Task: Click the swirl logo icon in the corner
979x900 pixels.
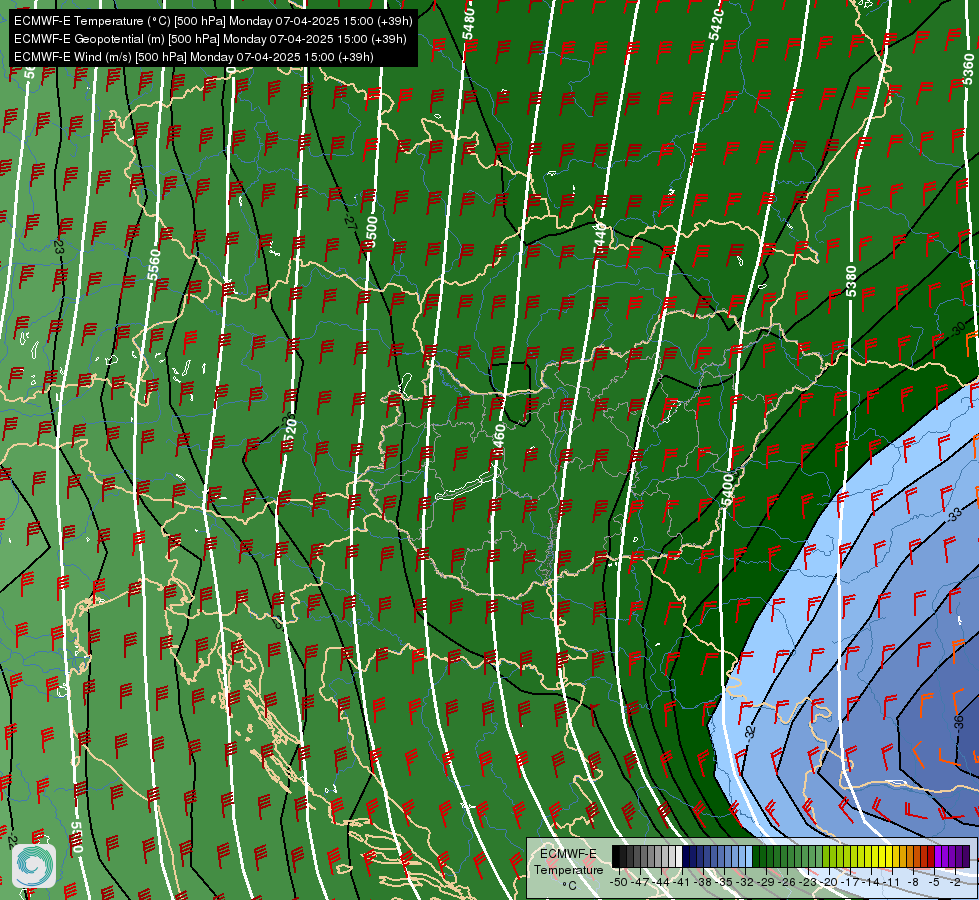Action: point(34,866)
